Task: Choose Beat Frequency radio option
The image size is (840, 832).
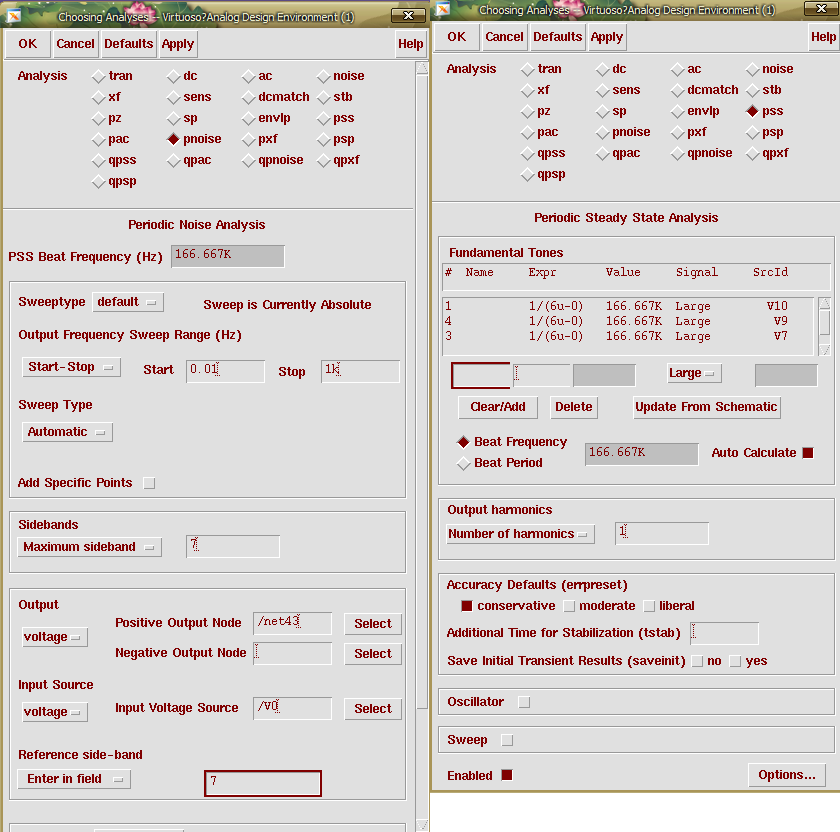Action: point(463,442)
